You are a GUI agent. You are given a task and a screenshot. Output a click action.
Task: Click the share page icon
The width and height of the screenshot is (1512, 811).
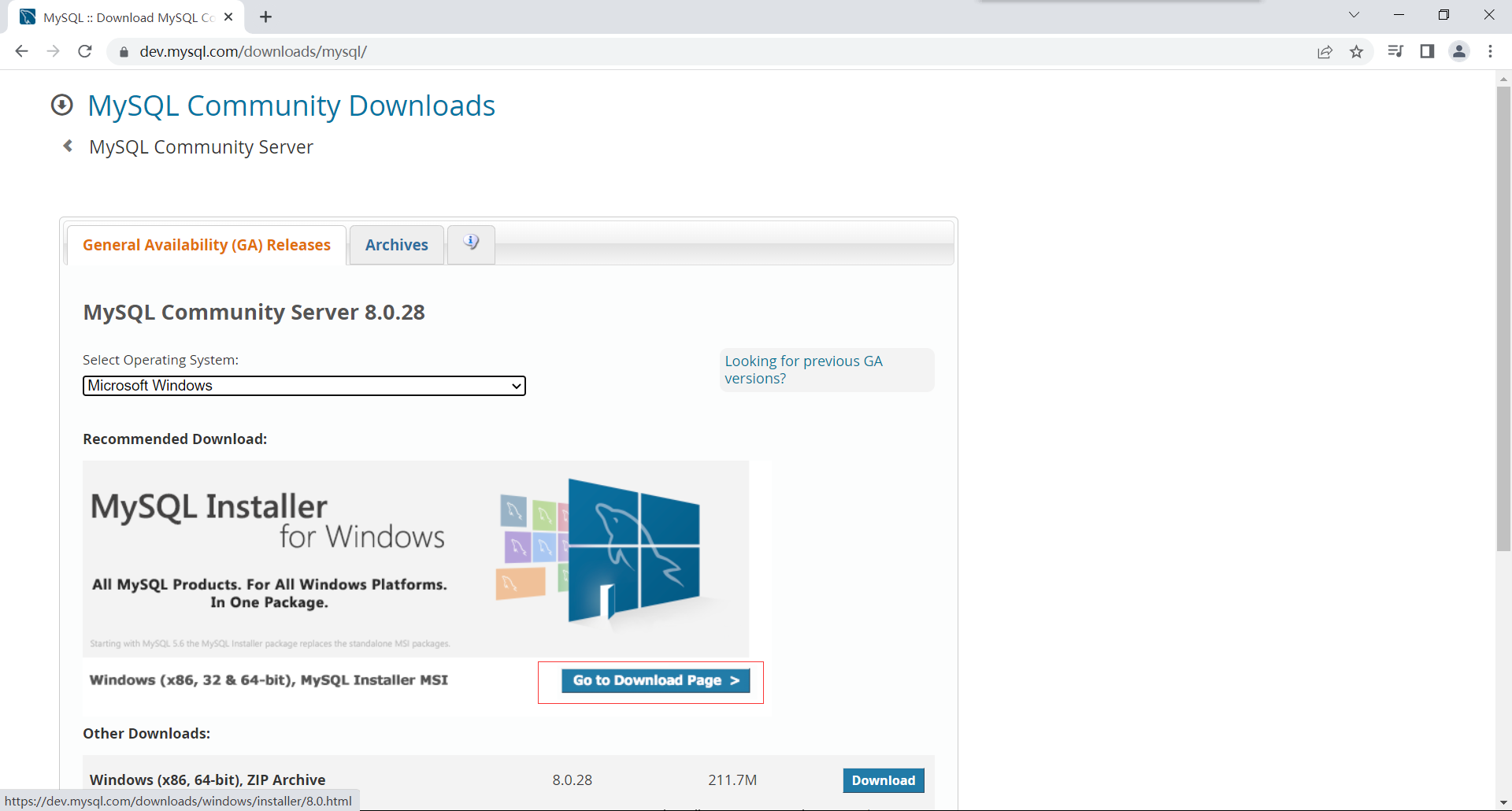point(1325,51)
